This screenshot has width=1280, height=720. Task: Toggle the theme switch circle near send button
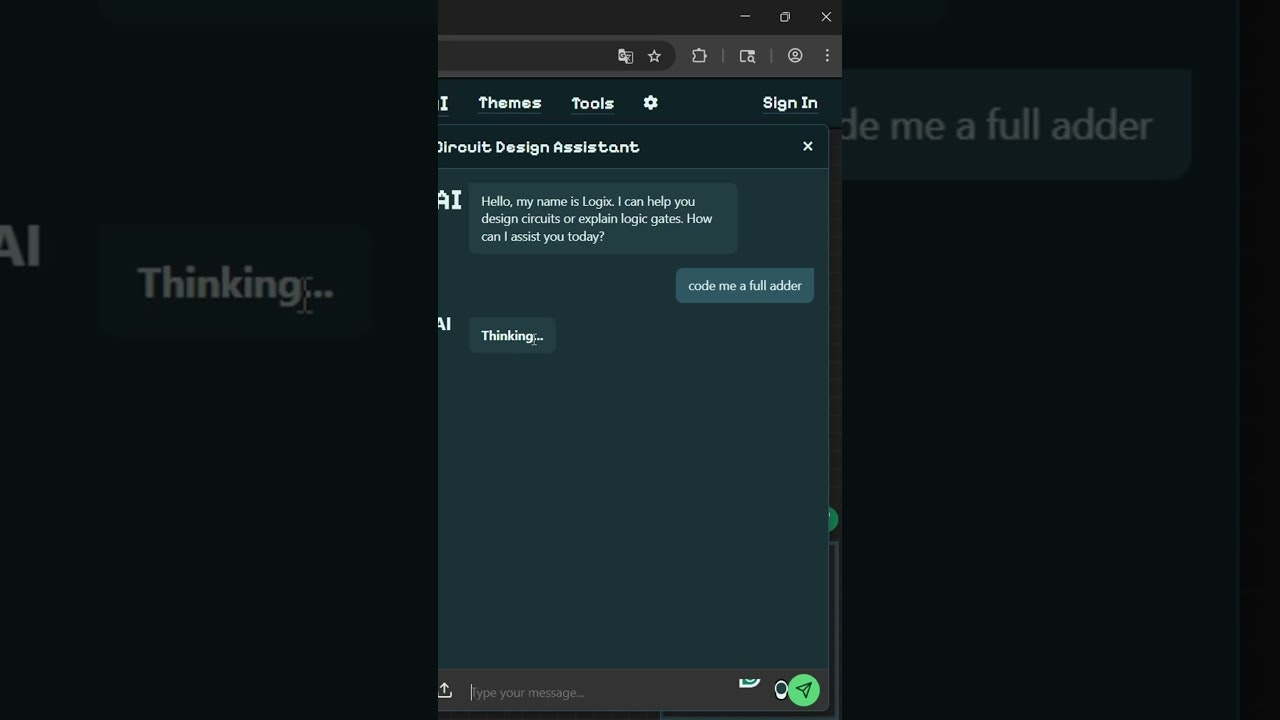coord(782,689)
